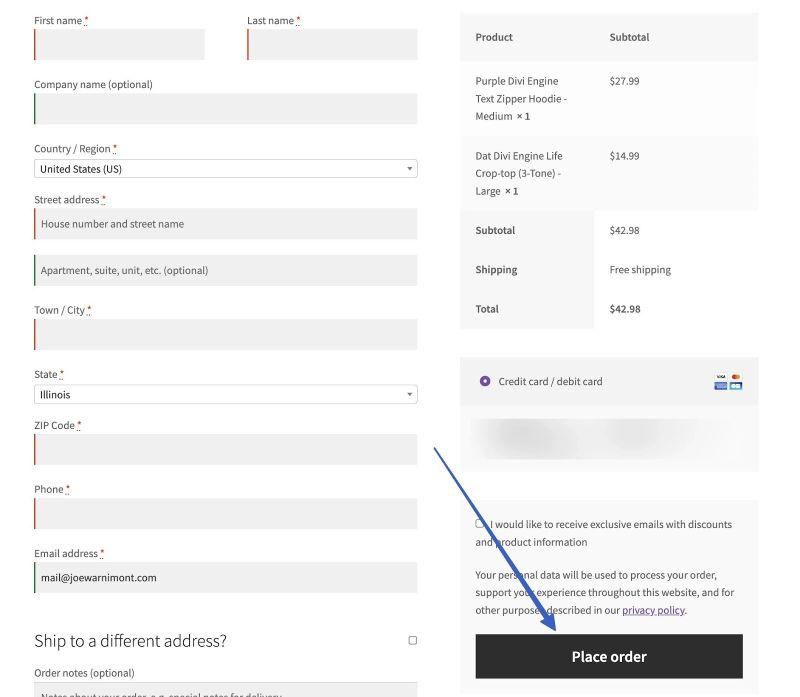Select the Credit card / debit card payment option
The height and width of the screenshot is (697, 800).
coord(485,381)
